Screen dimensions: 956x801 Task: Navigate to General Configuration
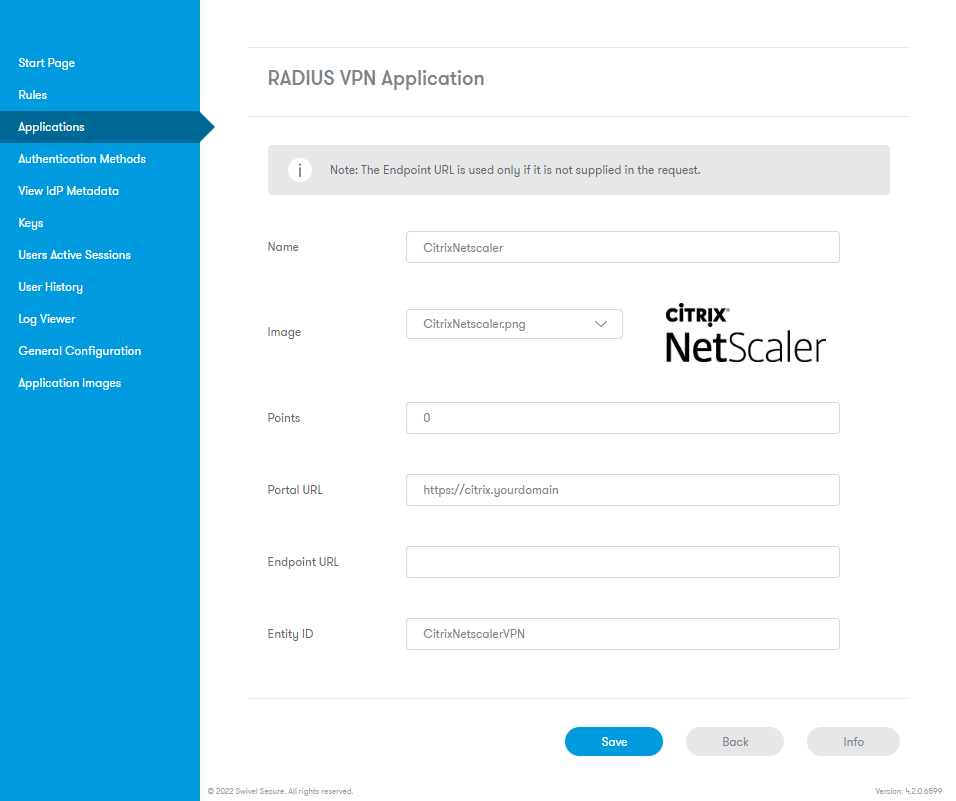[x=79, y=350]
